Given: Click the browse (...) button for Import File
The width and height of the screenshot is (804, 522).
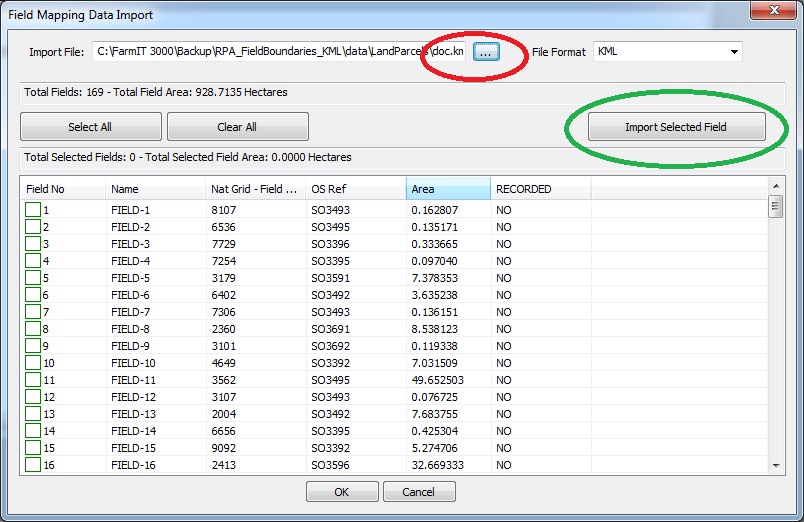Looking at the screenshot, I should tap(486, 52).
